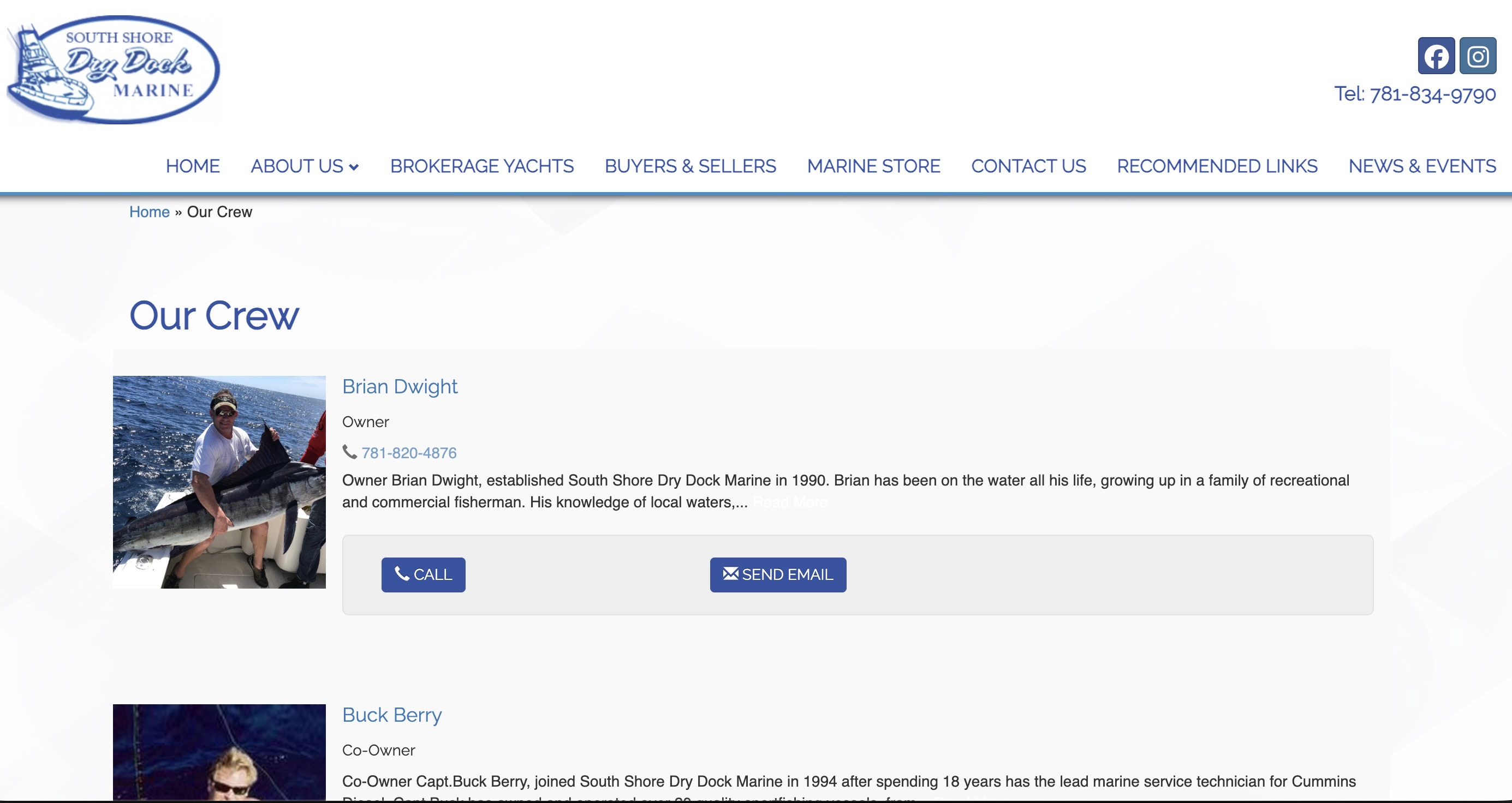The height and width of the screenshot is (803, 1512).
Task: Select the RECOMMENDED LINKS navigation tab
Action: click(x=1216, y=166)
